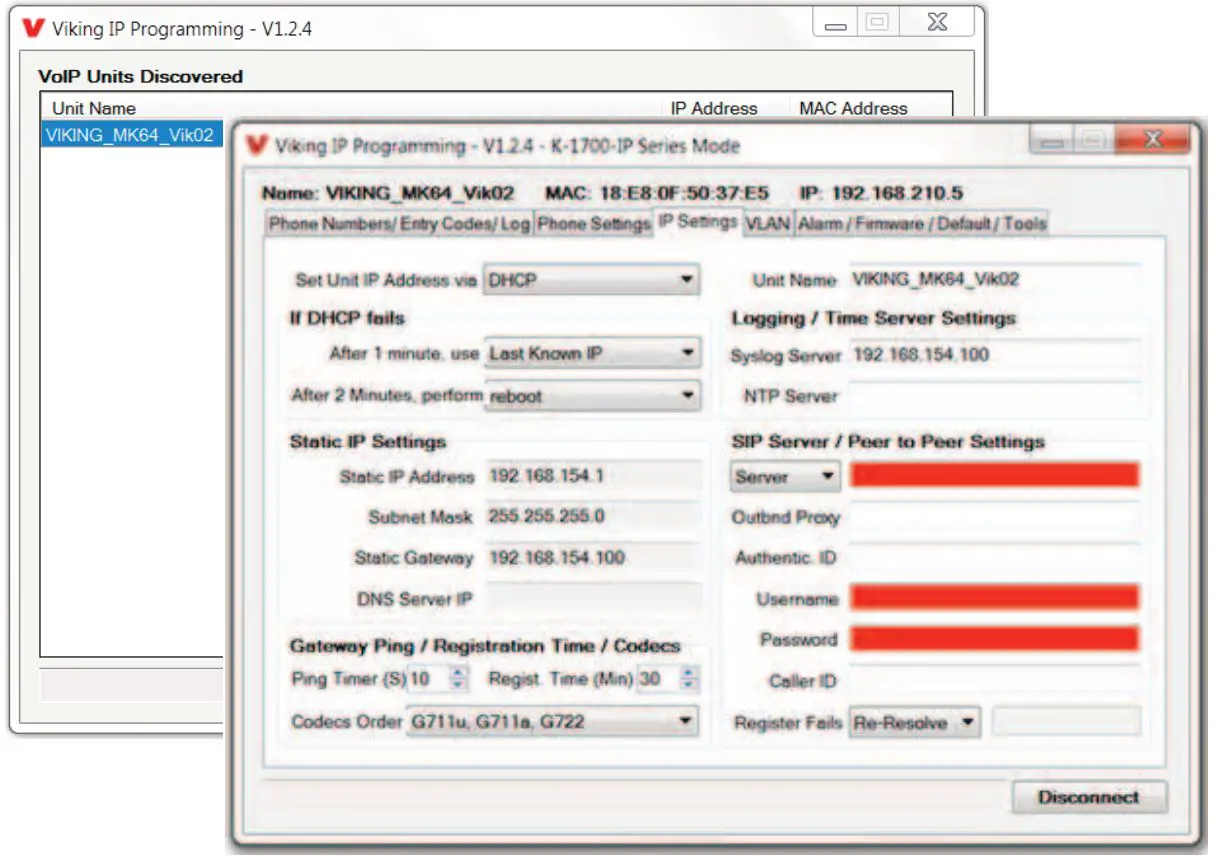Viewport: 1214px width, 860px height.
Task: Minimize the back Viking IP Programming window
Action: point(836,24)
